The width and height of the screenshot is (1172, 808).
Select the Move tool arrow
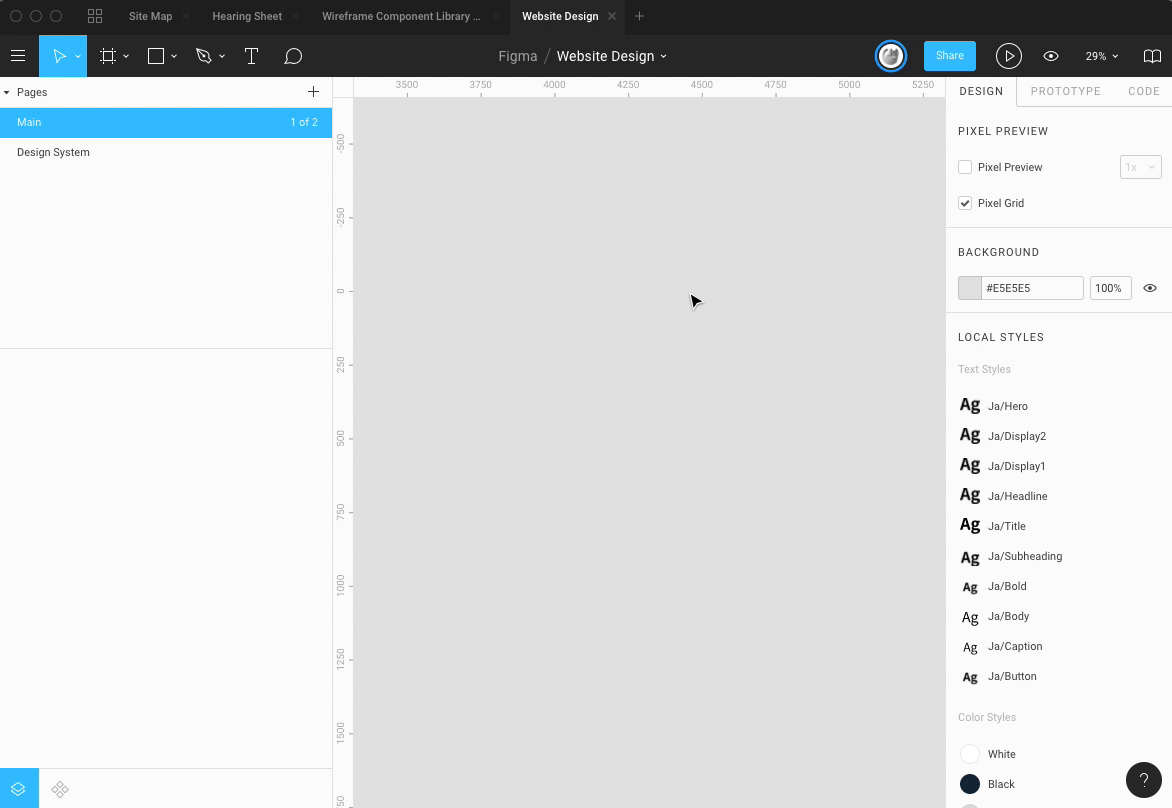[59, 56]
